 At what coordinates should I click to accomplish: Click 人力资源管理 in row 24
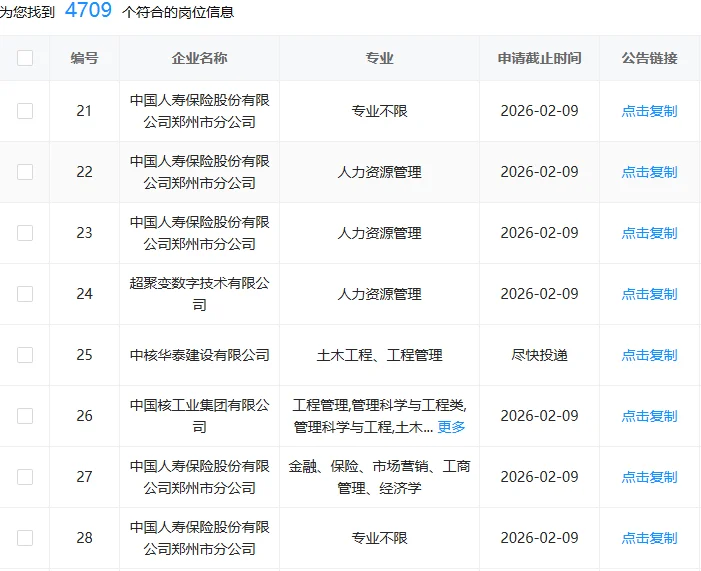pos(379,294)
